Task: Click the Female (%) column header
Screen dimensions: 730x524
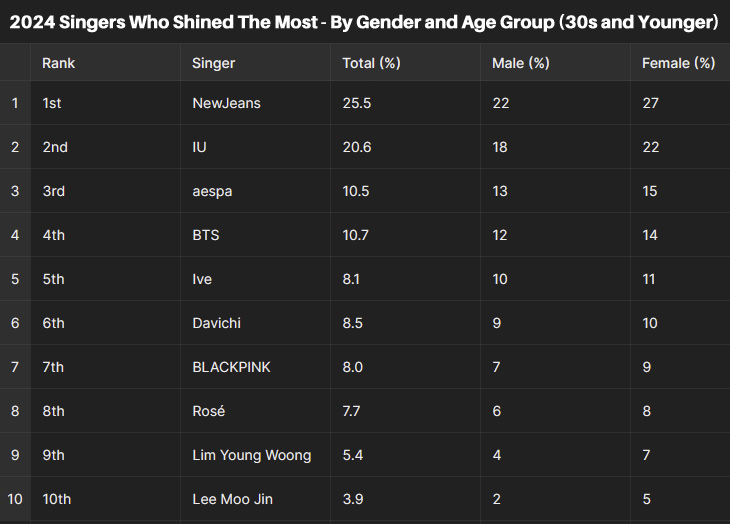Action: tap(678, 63)
